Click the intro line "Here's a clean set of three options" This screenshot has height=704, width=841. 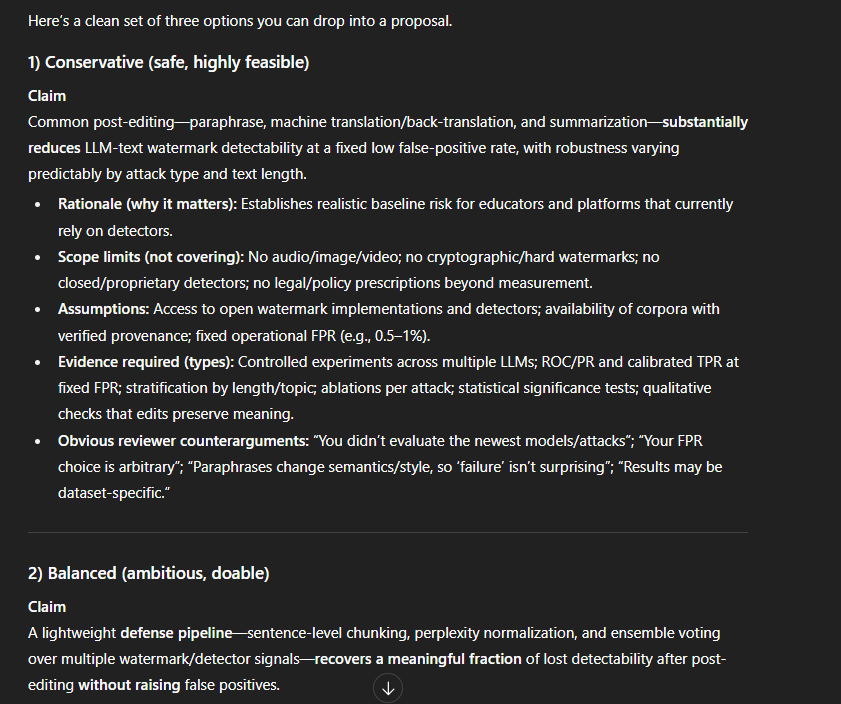[x=240, y=21]
